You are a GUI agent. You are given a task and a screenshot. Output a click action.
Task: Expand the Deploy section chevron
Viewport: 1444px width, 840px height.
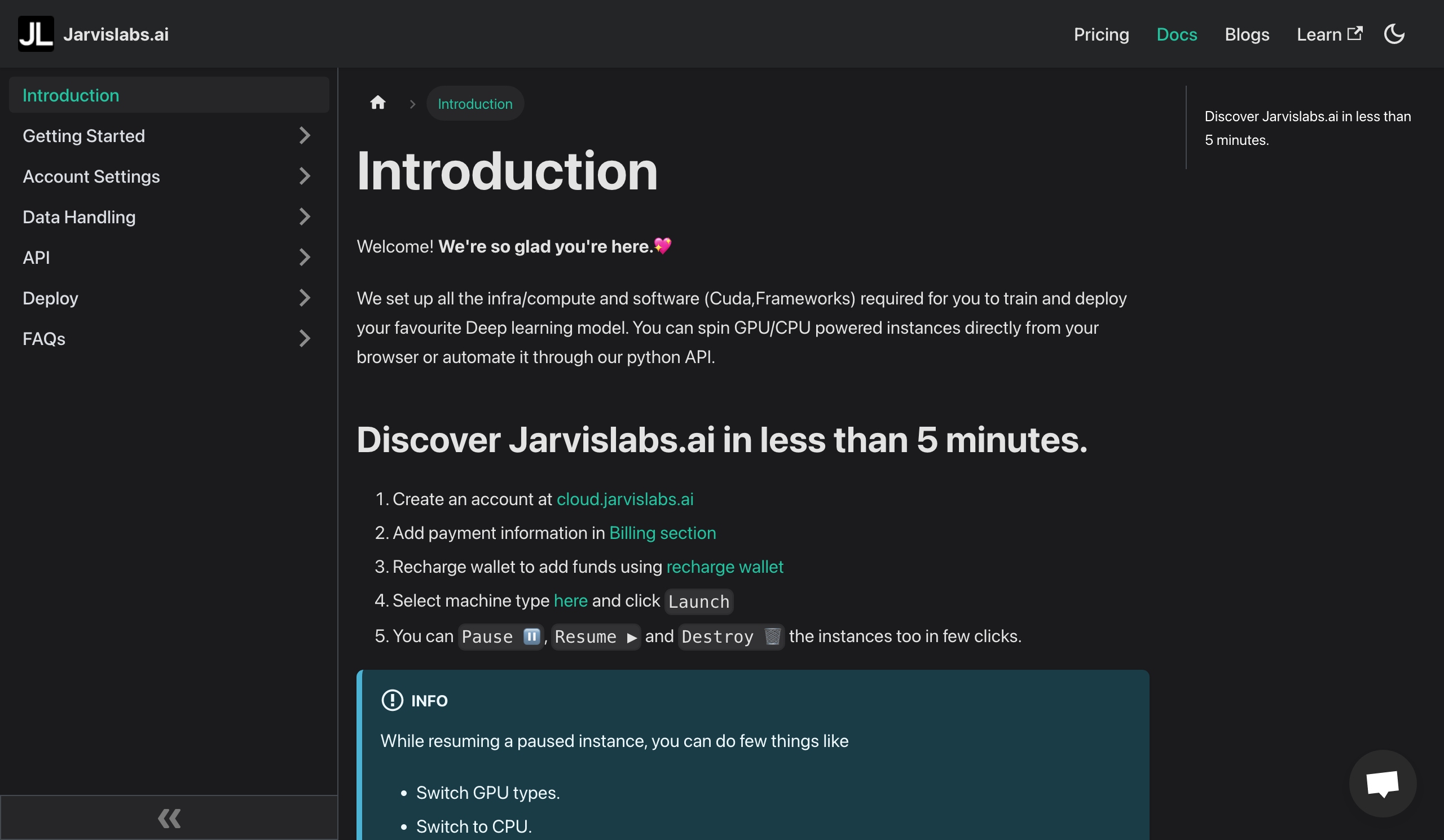pos(304,298)
